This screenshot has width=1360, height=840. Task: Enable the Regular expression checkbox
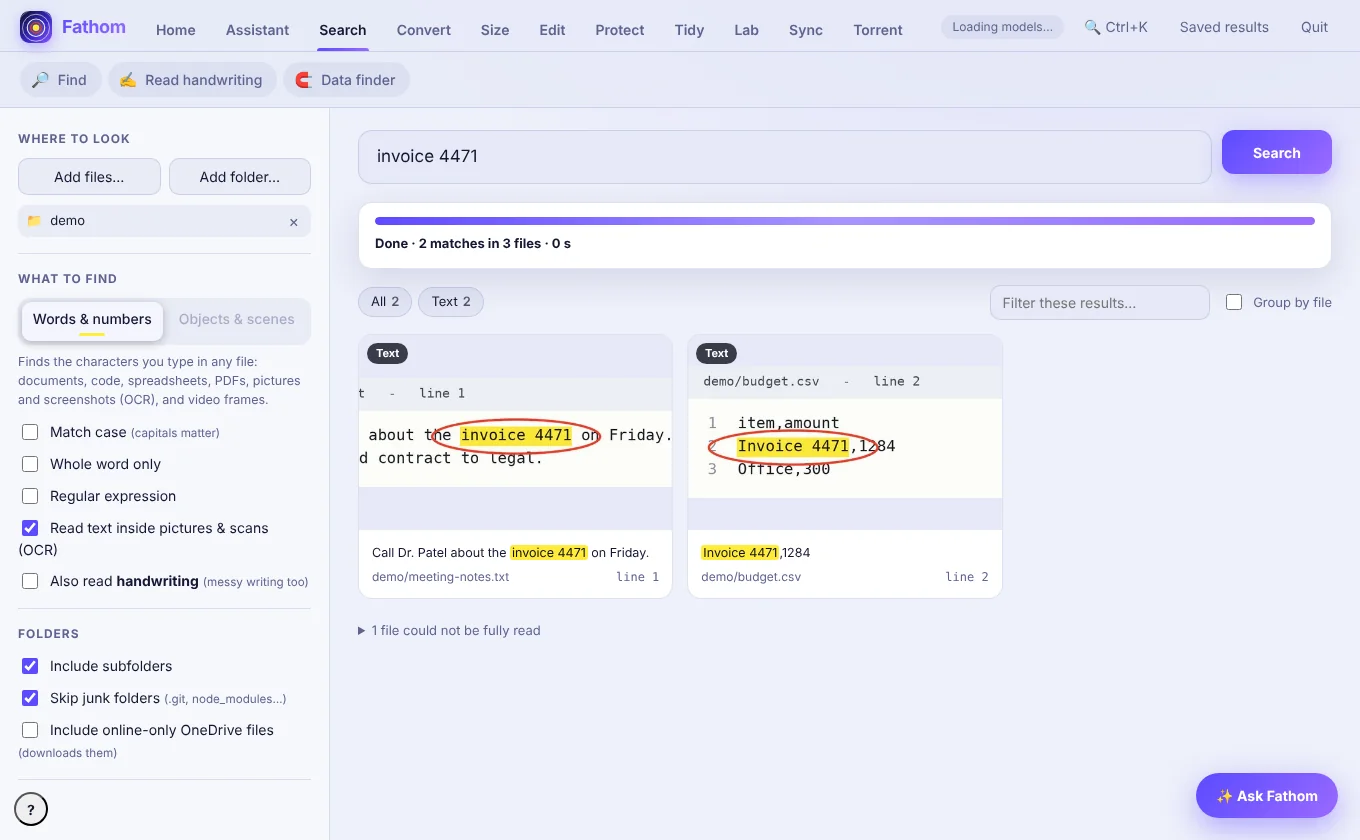click(30, 496)
